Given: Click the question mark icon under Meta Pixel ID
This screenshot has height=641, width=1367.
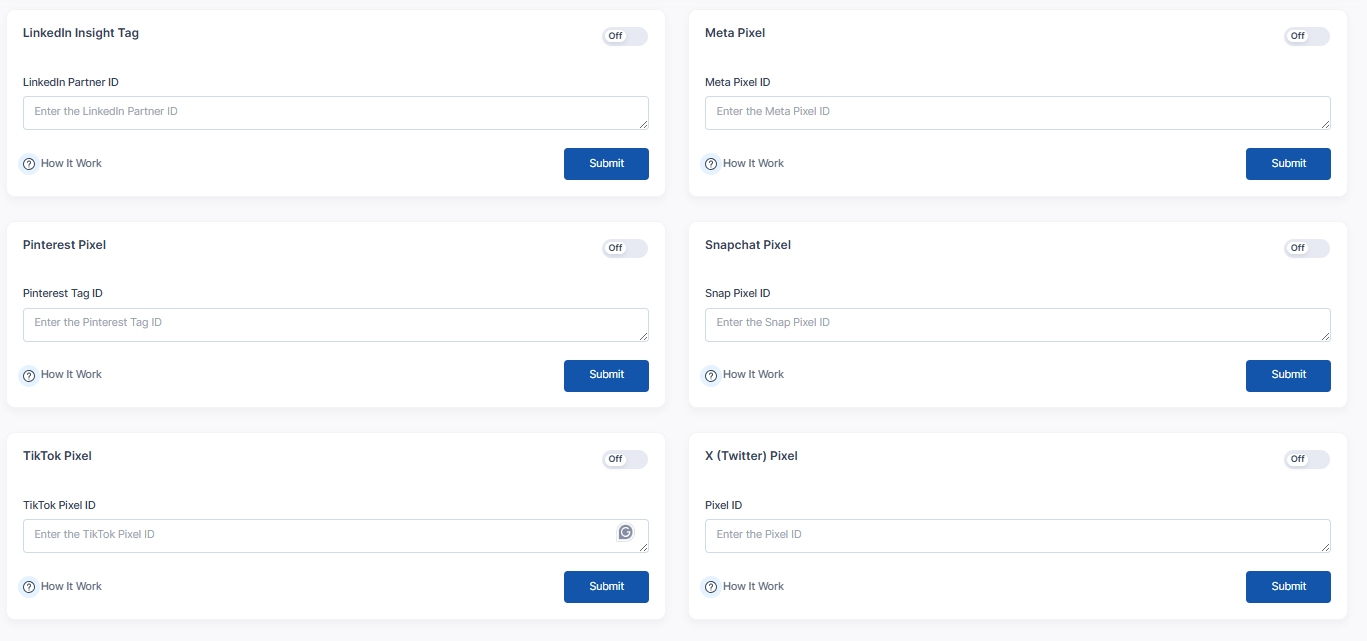Looking at the screenshot, I should pyautogui.click(x=711, y=164).
